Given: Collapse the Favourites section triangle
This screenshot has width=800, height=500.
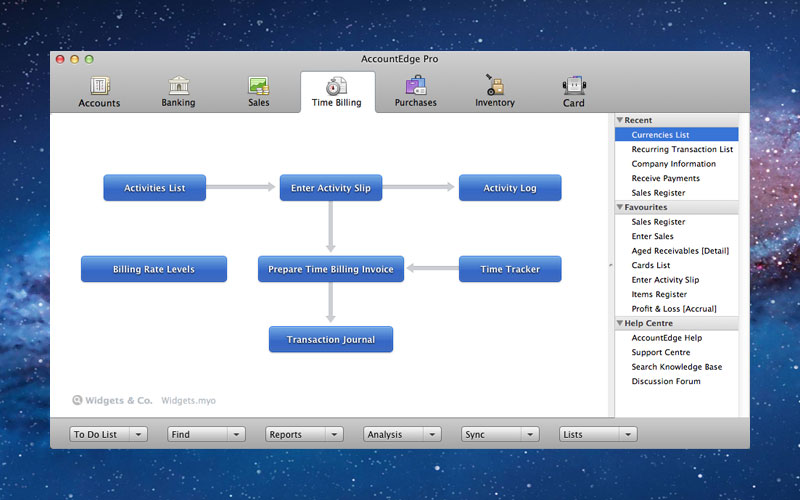Looking at the screenshot, I should pos(620,207).
